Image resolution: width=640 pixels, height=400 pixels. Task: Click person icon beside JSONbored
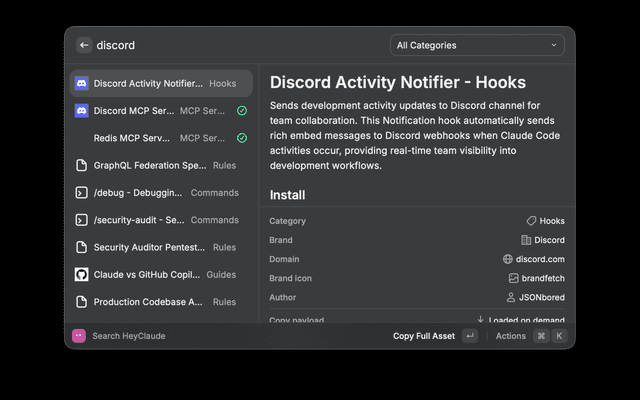511,298
